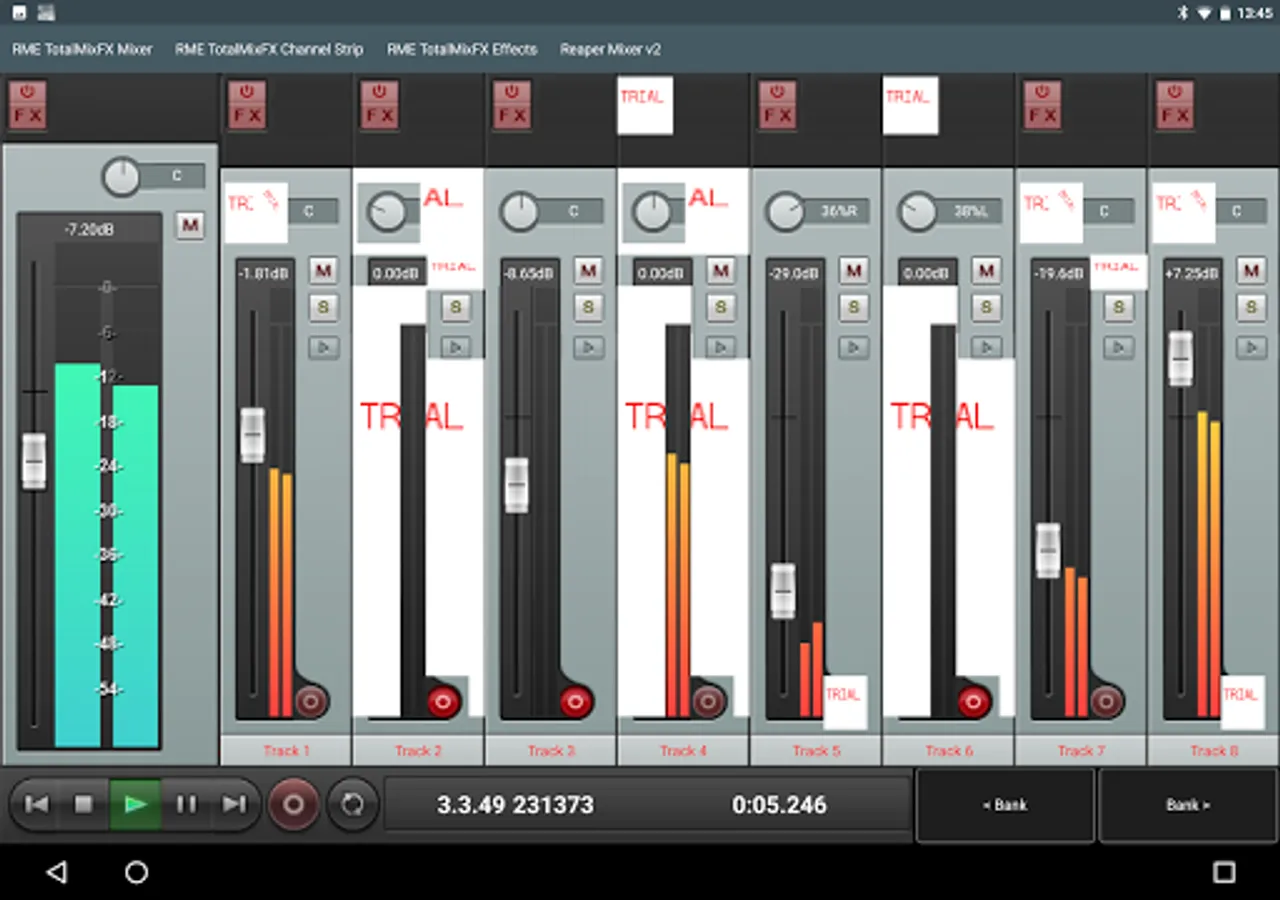Viewport: 1280px width, 900px height.
Task: Mute the master channel
Action: tap(190, 226)
